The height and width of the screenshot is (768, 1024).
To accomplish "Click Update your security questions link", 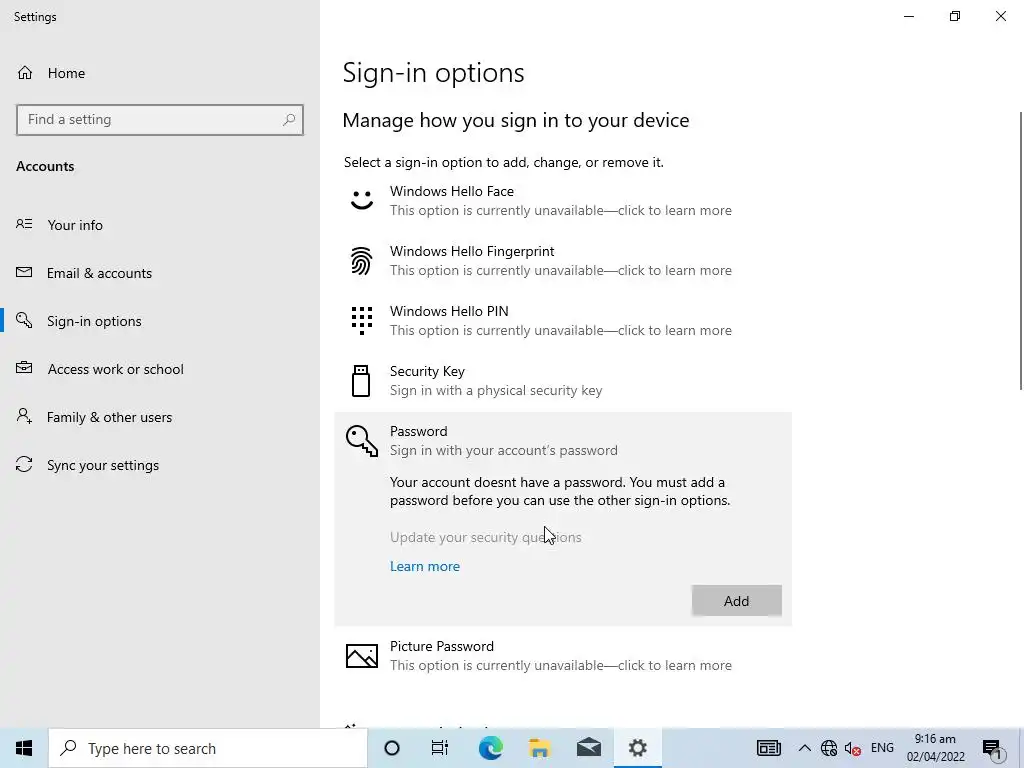I will click(x=485, y=537).
